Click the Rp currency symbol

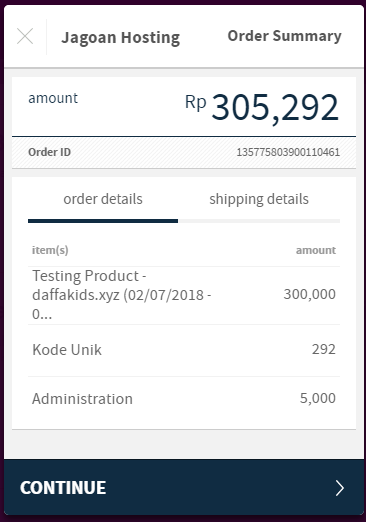pyautogui.click(x=196, y=103)
